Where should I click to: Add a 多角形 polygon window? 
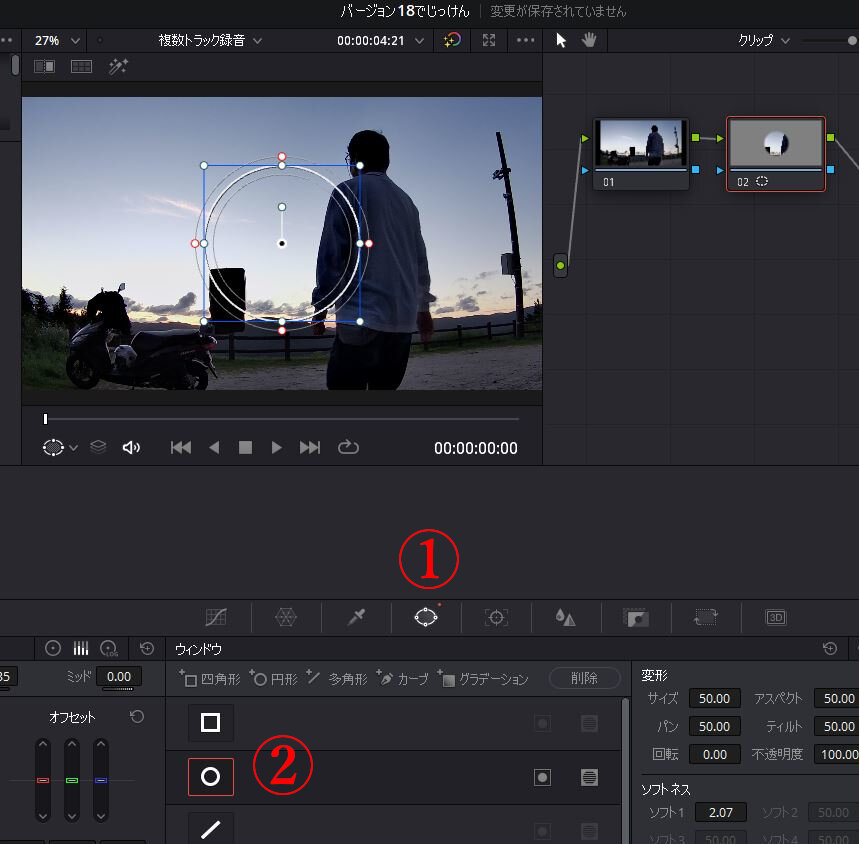(337, 679)
